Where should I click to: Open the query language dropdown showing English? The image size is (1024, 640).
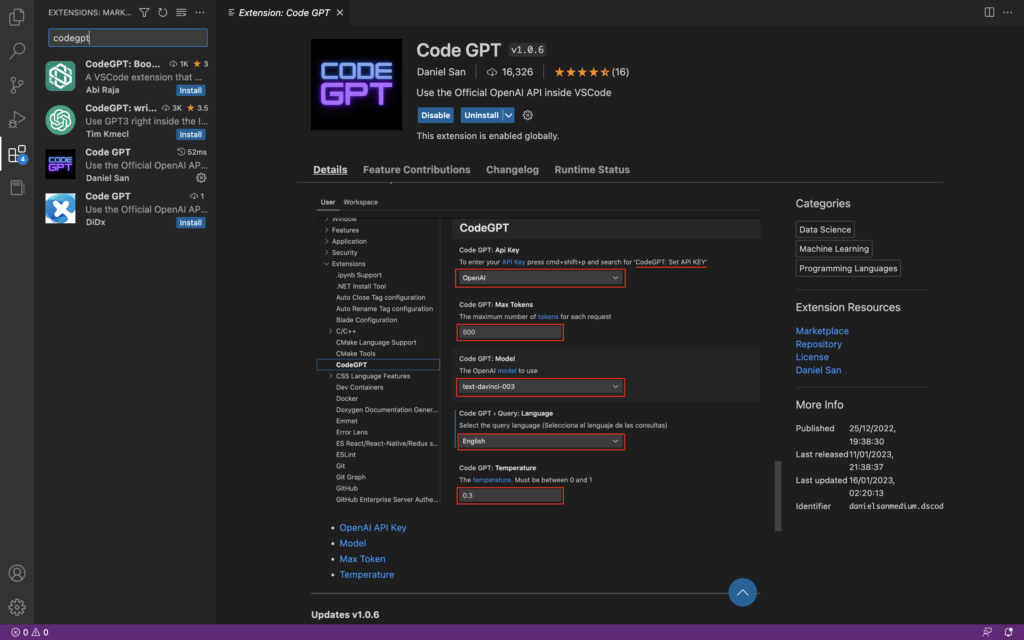click(x=540, y=441)
